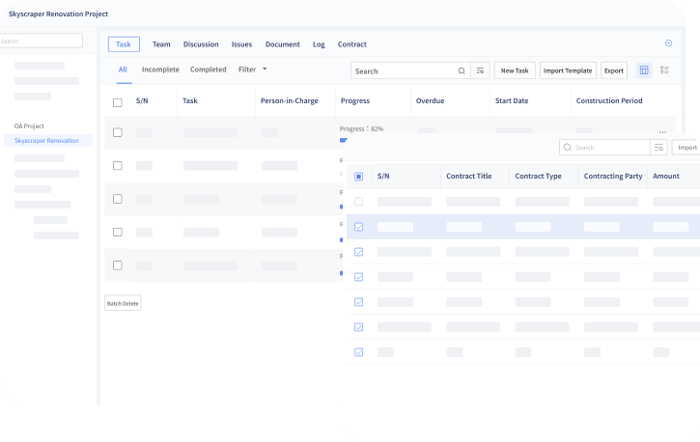Viewport: 700px width, 442px height.
Task: Show All tasks filter
Action: [x=123, y=69]
